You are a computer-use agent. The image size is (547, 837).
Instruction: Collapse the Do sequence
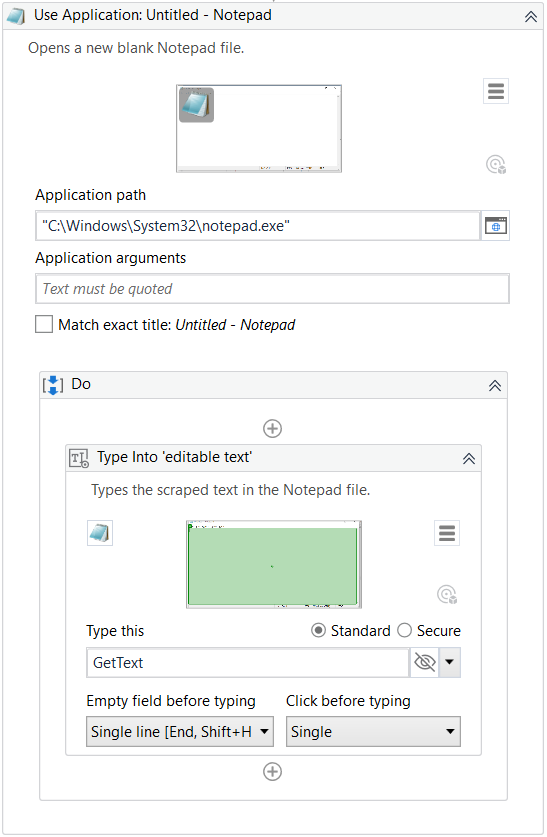click(495, 385)
